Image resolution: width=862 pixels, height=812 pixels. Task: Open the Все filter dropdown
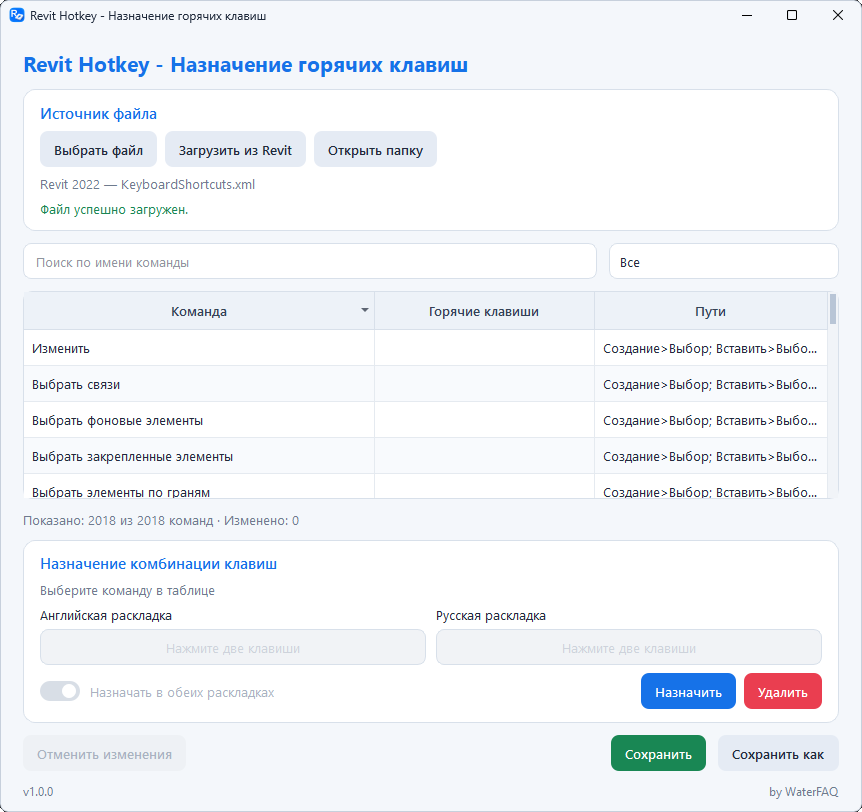[x=723, y=262]
